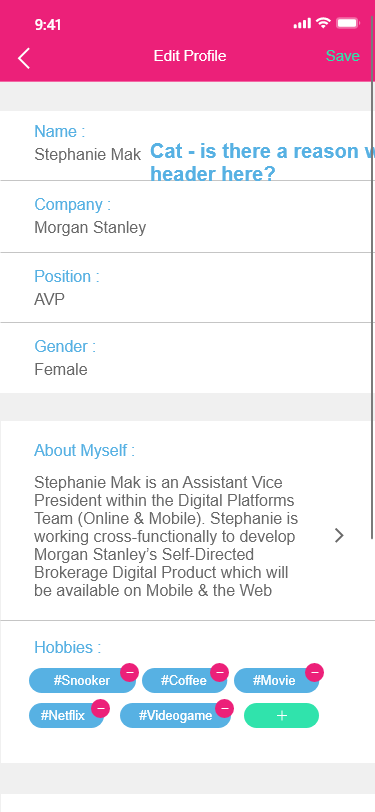The height and width of the screenshot is (812, 375).
Task: Remove the #Movie hobby tag
Action: [314, 672]
